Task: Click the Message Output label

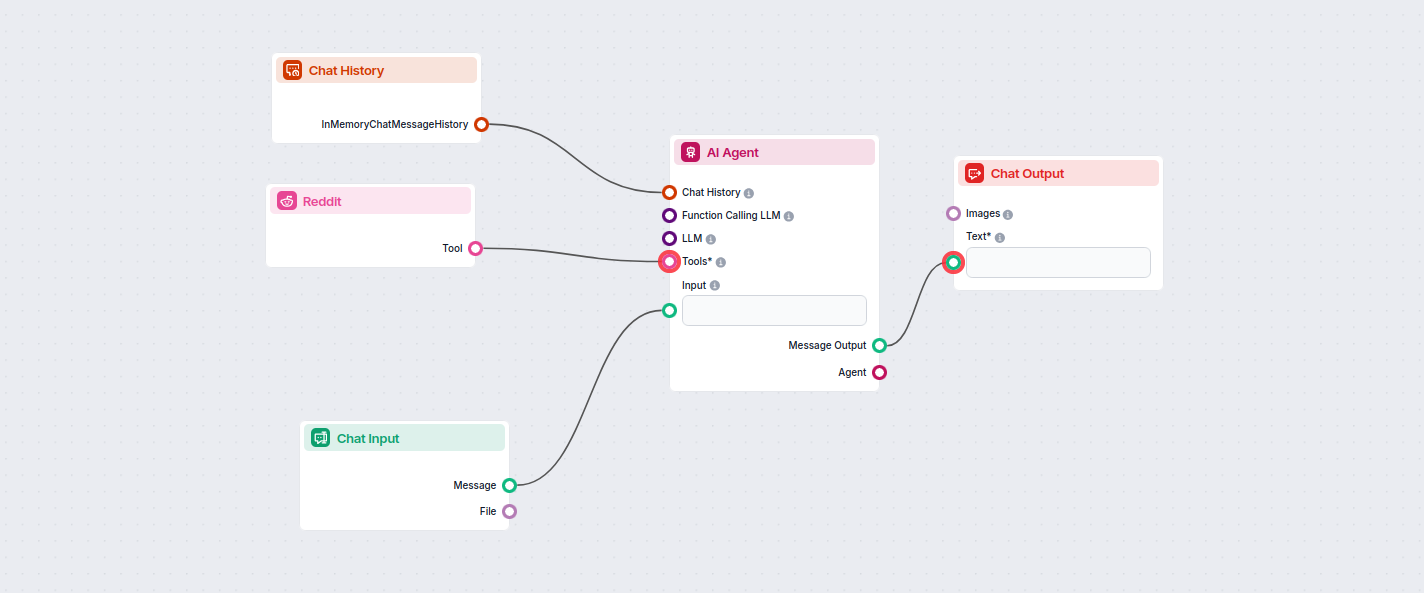Action: 827,345
